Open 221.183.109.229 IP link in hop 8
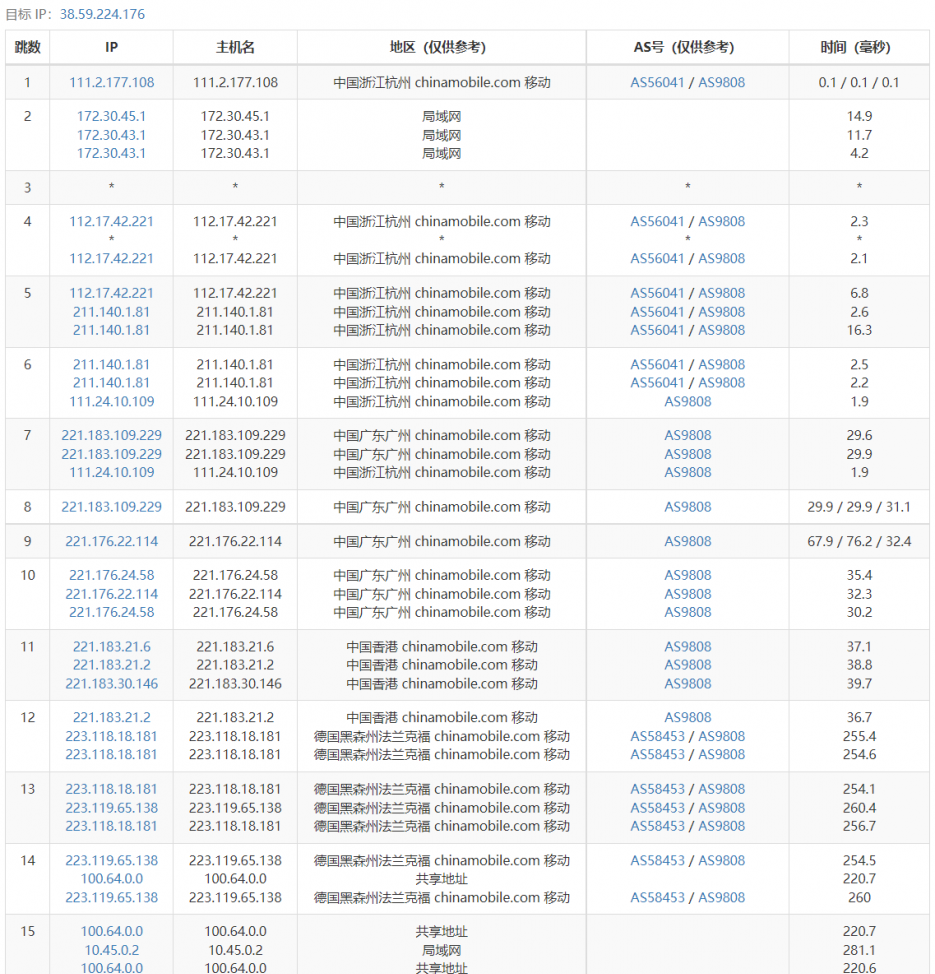The image size is (935, 974). [112, 507]
